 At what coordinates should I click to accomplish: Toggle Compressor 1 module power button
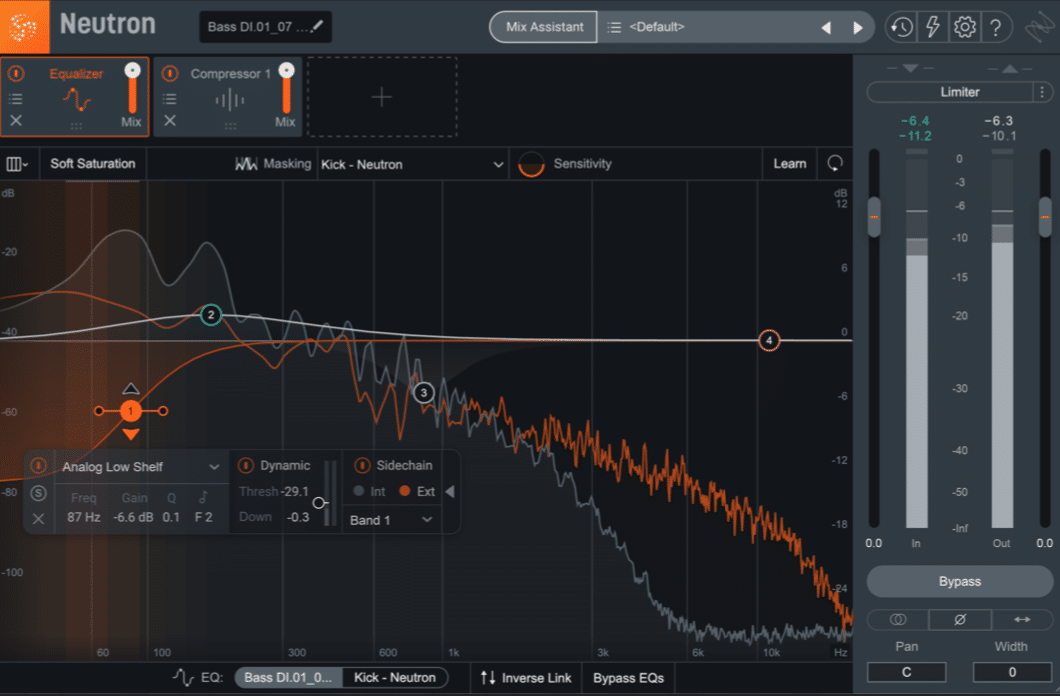tap(170, 73)
